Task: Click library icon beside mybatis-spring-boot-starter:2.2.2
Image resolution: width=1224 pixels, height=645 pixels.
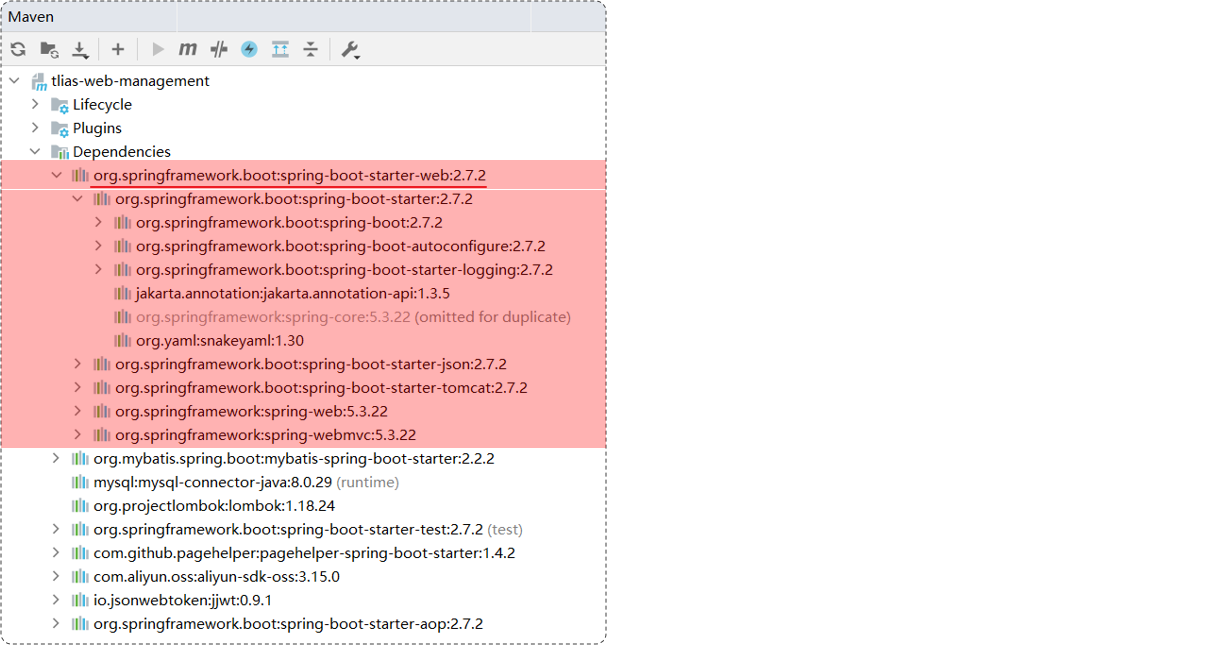Action: coord(80,459)
